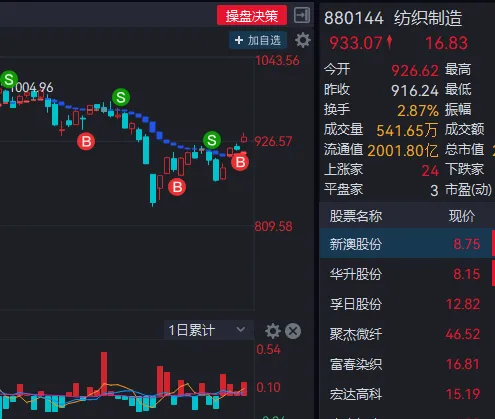Open the 1日累计 dropdown

208,330
